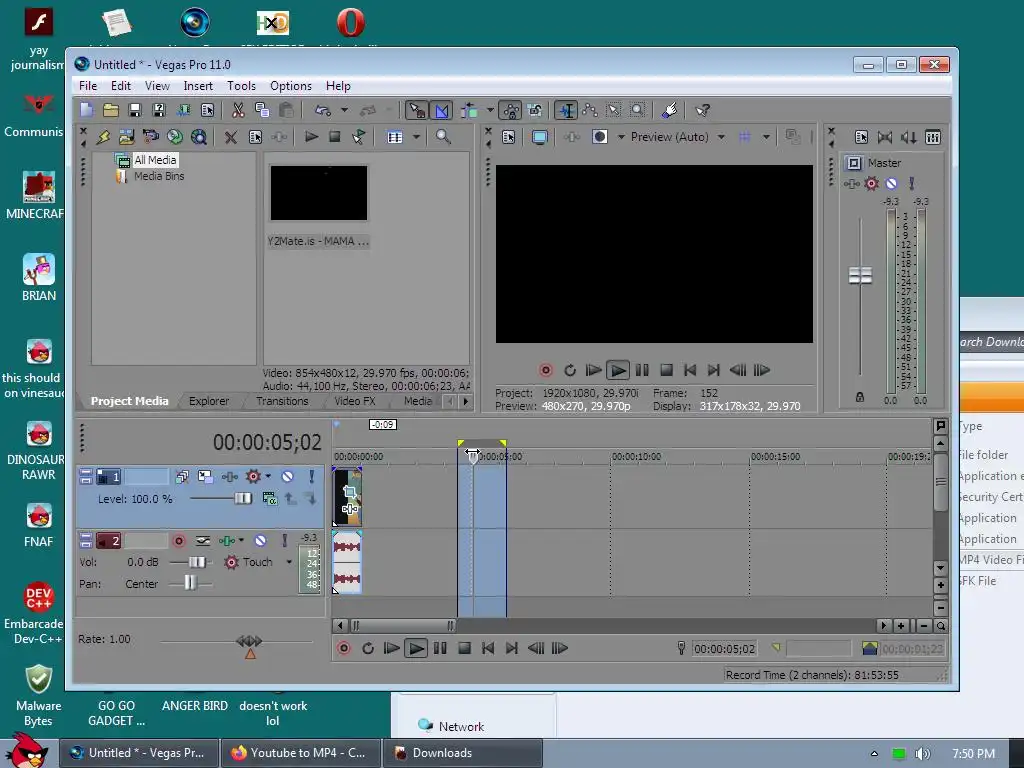The width and height of the screenshot is (1024, 768).
Task: Copy selection with the Copy icon
Action: 262,110
